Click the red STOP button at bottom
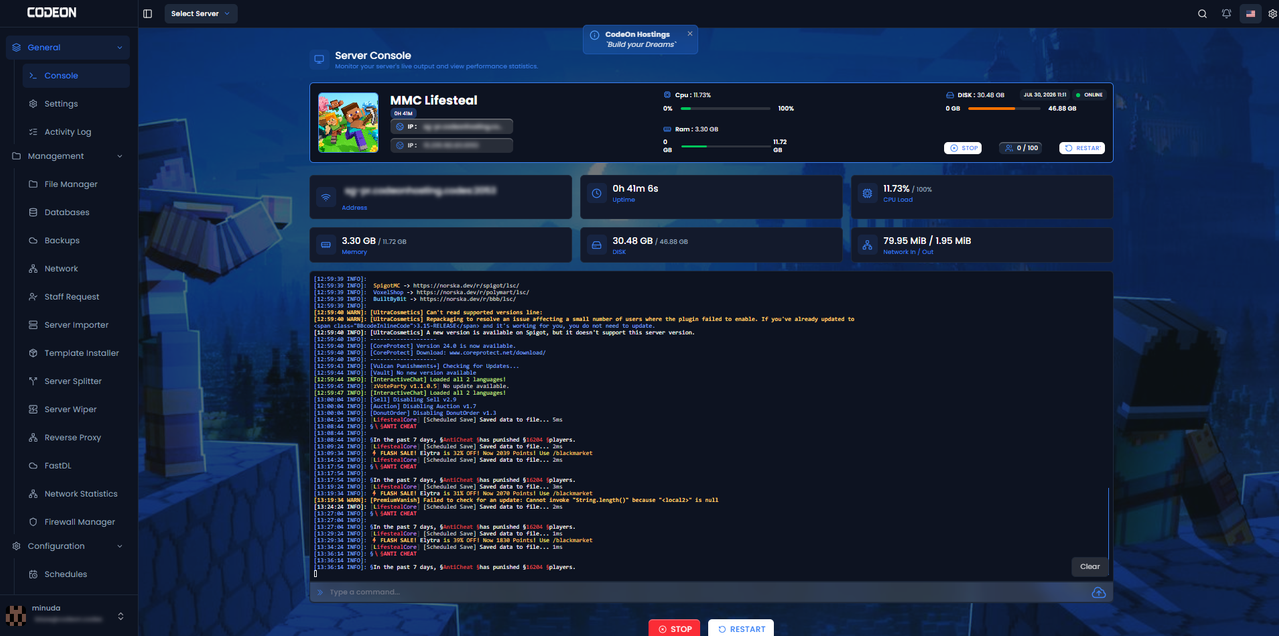1279x636 pixels. 674,629
